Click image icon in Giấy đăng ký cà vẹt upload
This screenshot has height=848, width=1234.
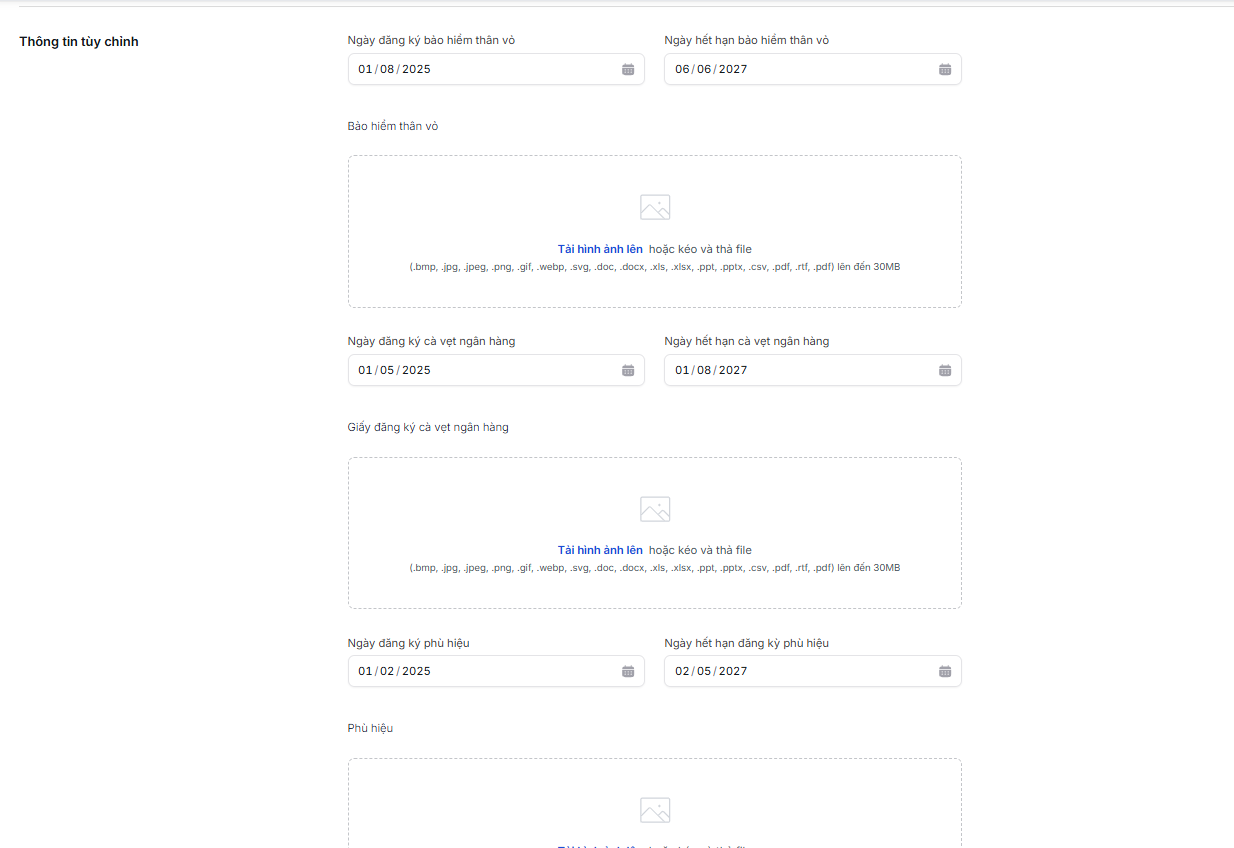pyautogui.click(x=655, y=509)
